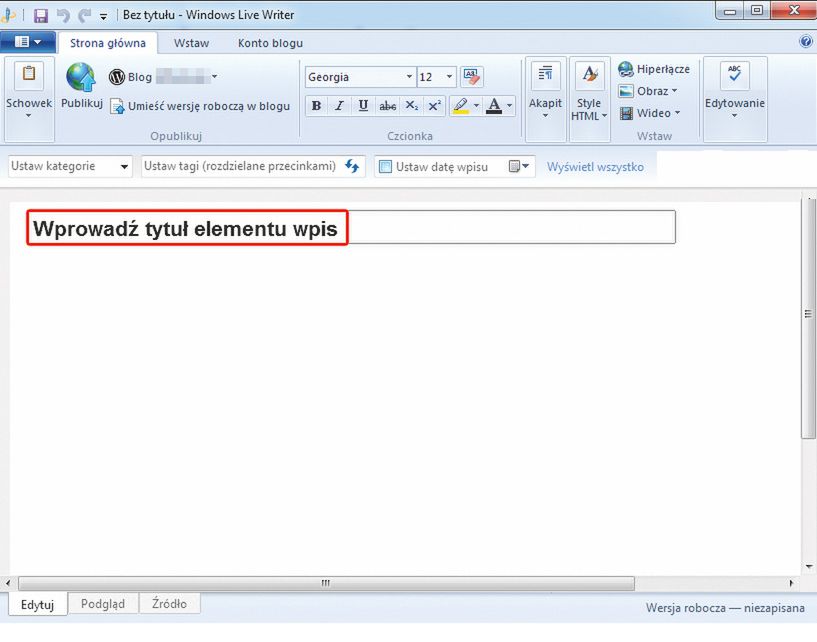
Task: Click the Wyświetl wszystko link
Action: [x=595, y=167]
